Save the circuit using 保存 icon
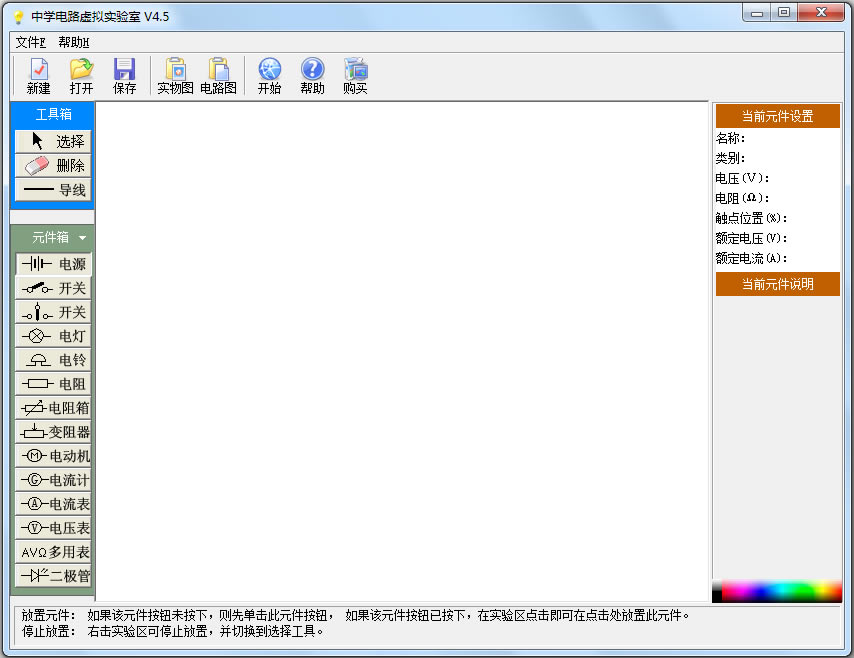The height and width of the screenshot is (658, 854). [x=124, y=76]
